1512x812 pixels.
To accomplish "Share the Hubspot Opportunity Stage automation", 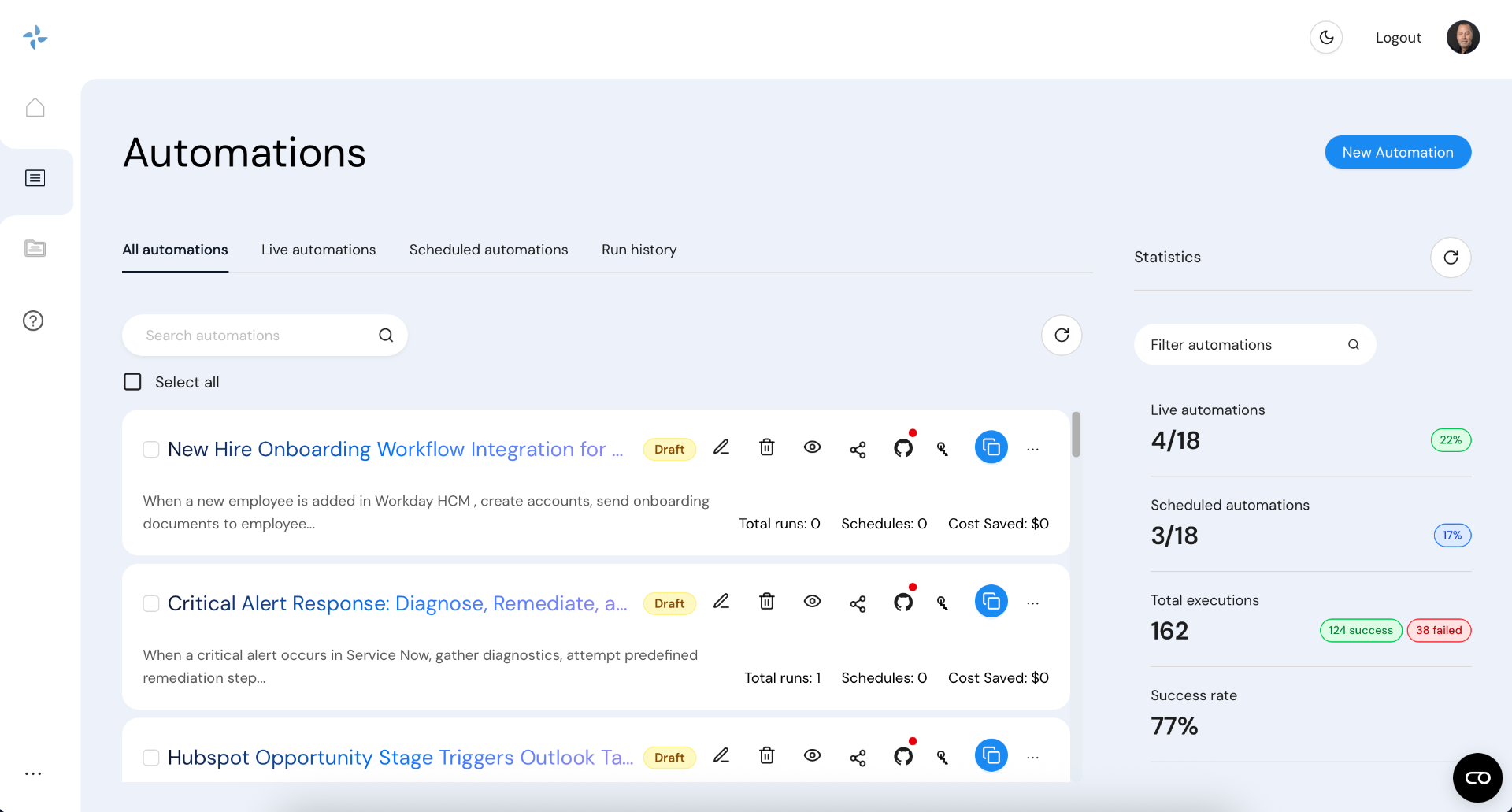I will pos(858,758).
